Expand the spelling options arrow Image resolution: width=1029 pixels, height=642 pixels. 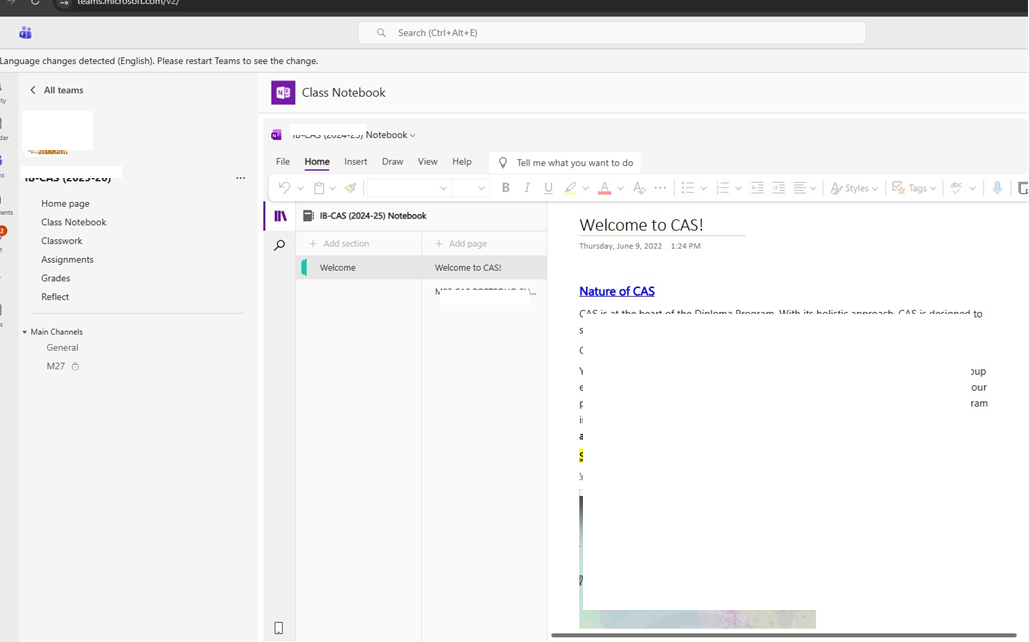[972, 188]
